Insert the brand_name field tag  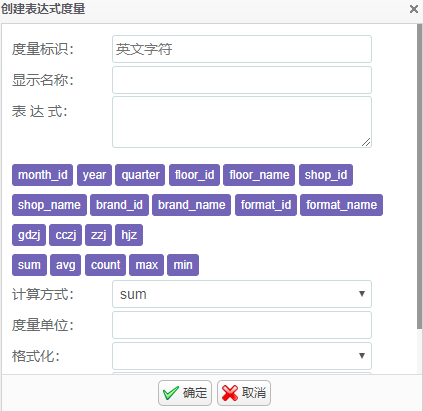(191, 205)
